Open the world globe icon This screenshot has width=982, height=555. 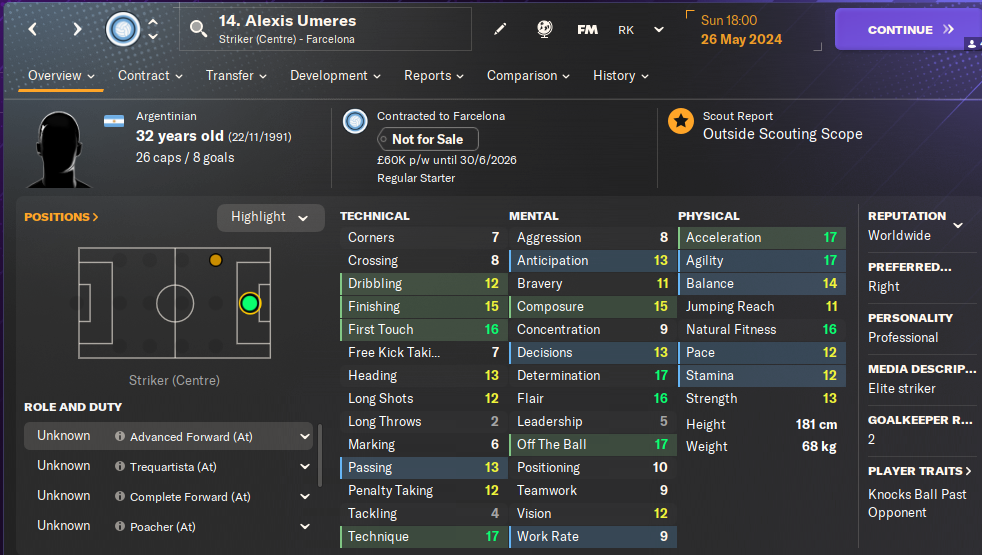545,29
